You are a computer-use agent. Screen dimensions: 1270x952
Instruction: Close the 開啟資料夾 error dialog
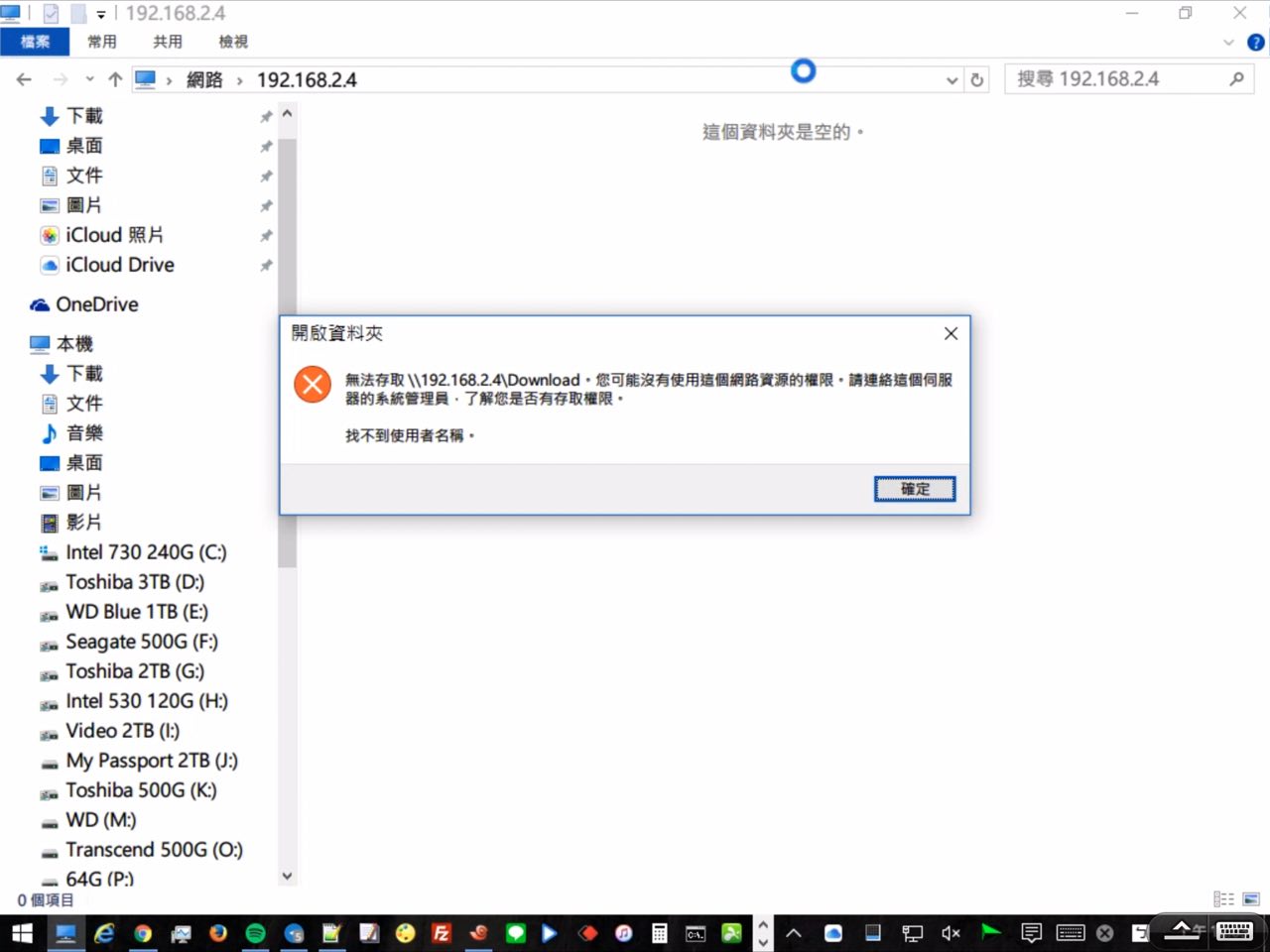[x=951, y=333]
